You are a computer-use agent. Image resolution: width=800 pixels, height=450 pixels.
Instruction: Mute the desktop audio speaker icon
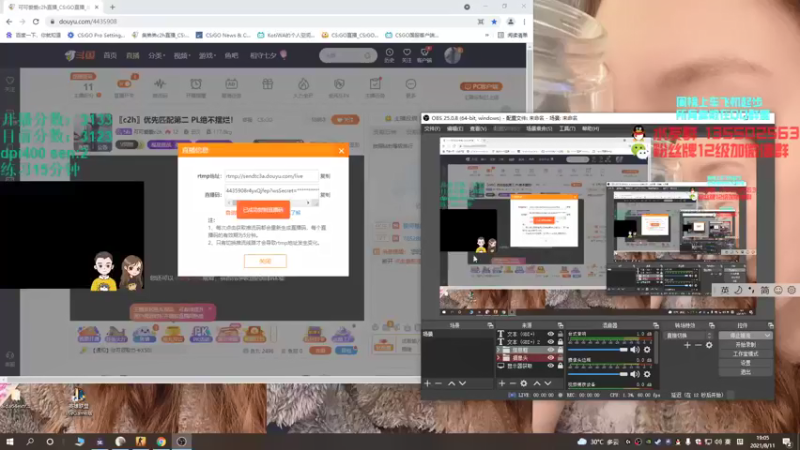635,350
